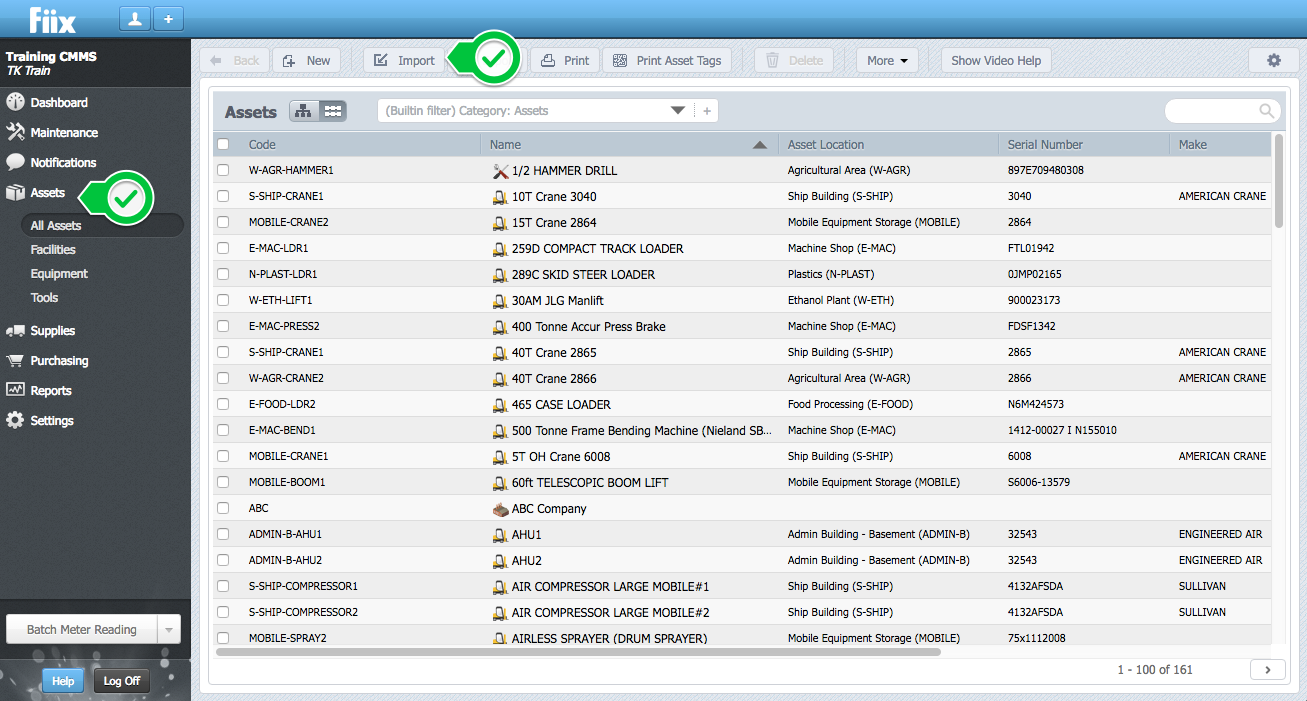Select the W-ETH-LIFT1 checkbox

click(223, 300)
